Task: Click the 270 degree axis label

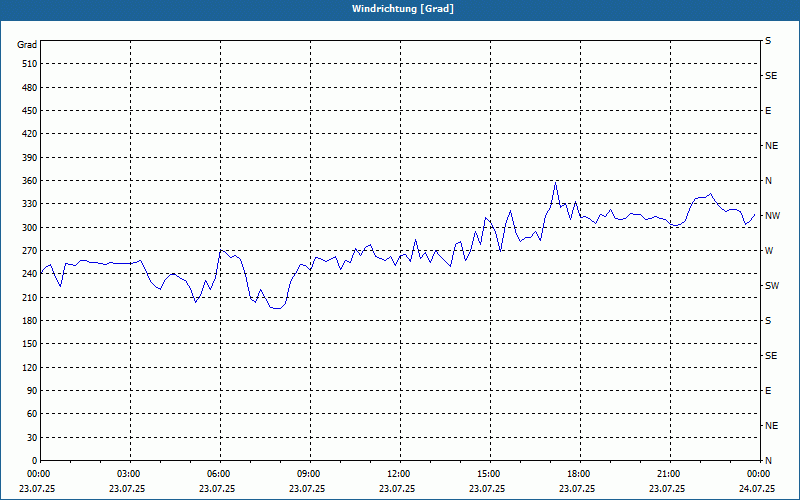Action: [30, 251]
